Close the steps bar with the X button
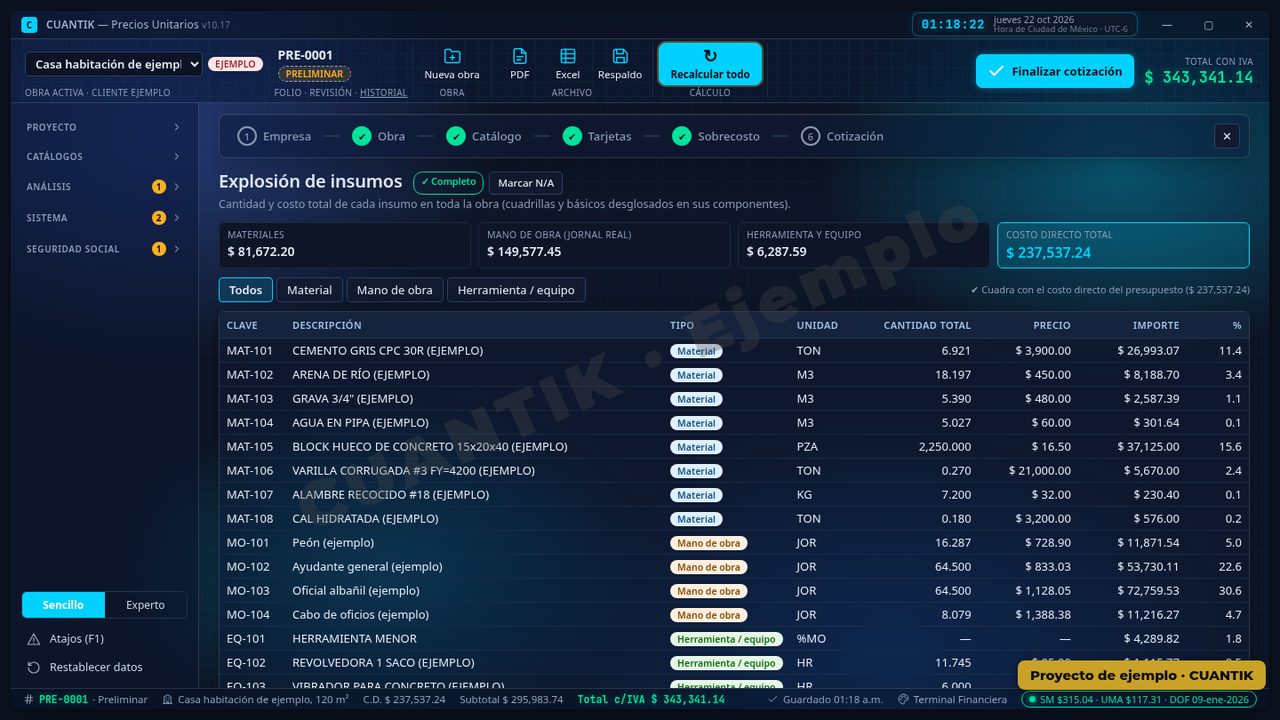This screenshot has height=720, width=1280. pos(1227,136)
